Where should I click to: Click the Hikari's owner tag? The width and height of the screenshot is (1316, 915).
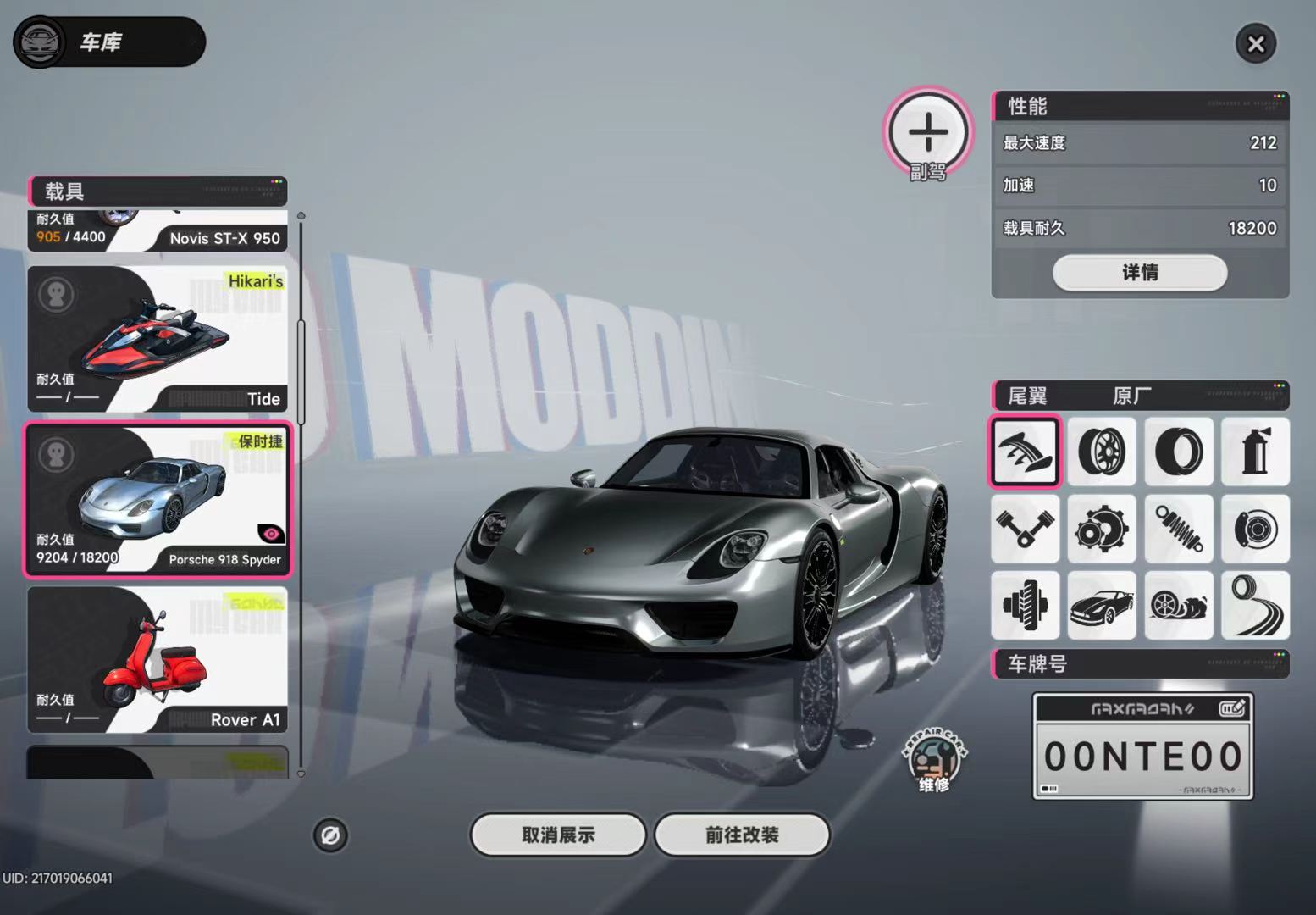pyautogui.click(x=255, y=281)
